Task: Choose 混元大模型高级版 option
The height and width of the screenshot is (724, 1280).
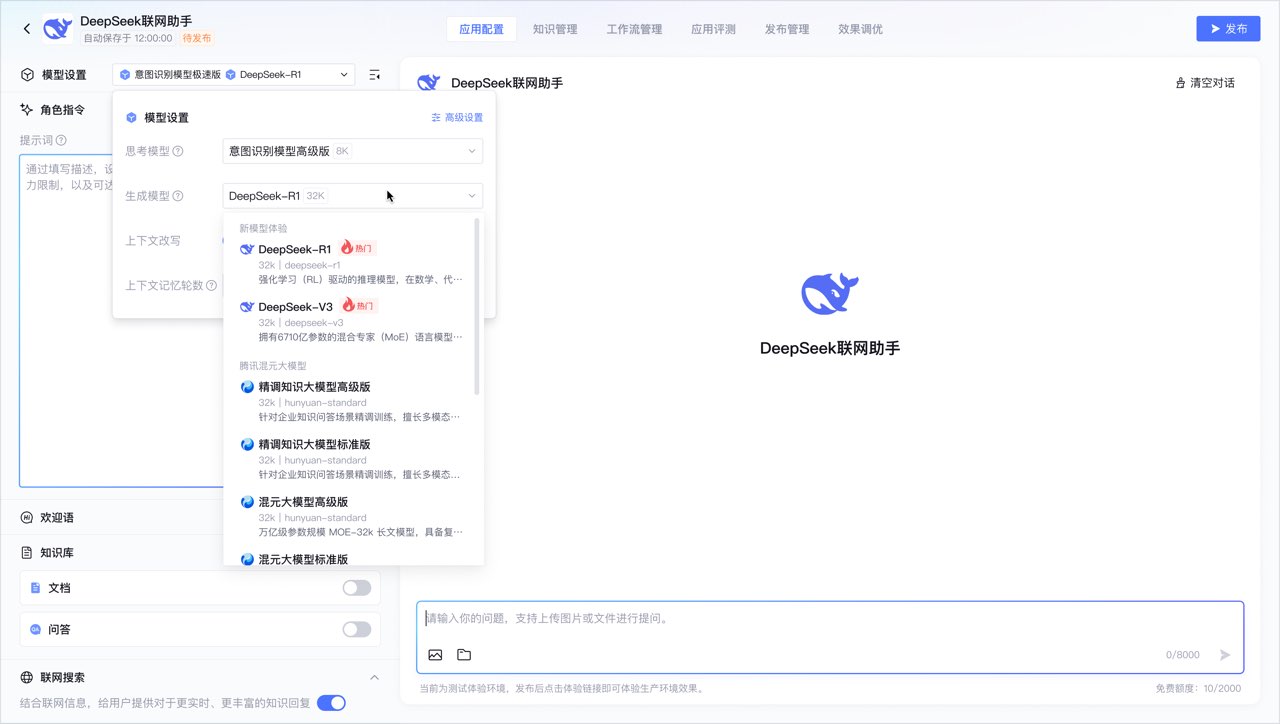Action: point(352,517)
